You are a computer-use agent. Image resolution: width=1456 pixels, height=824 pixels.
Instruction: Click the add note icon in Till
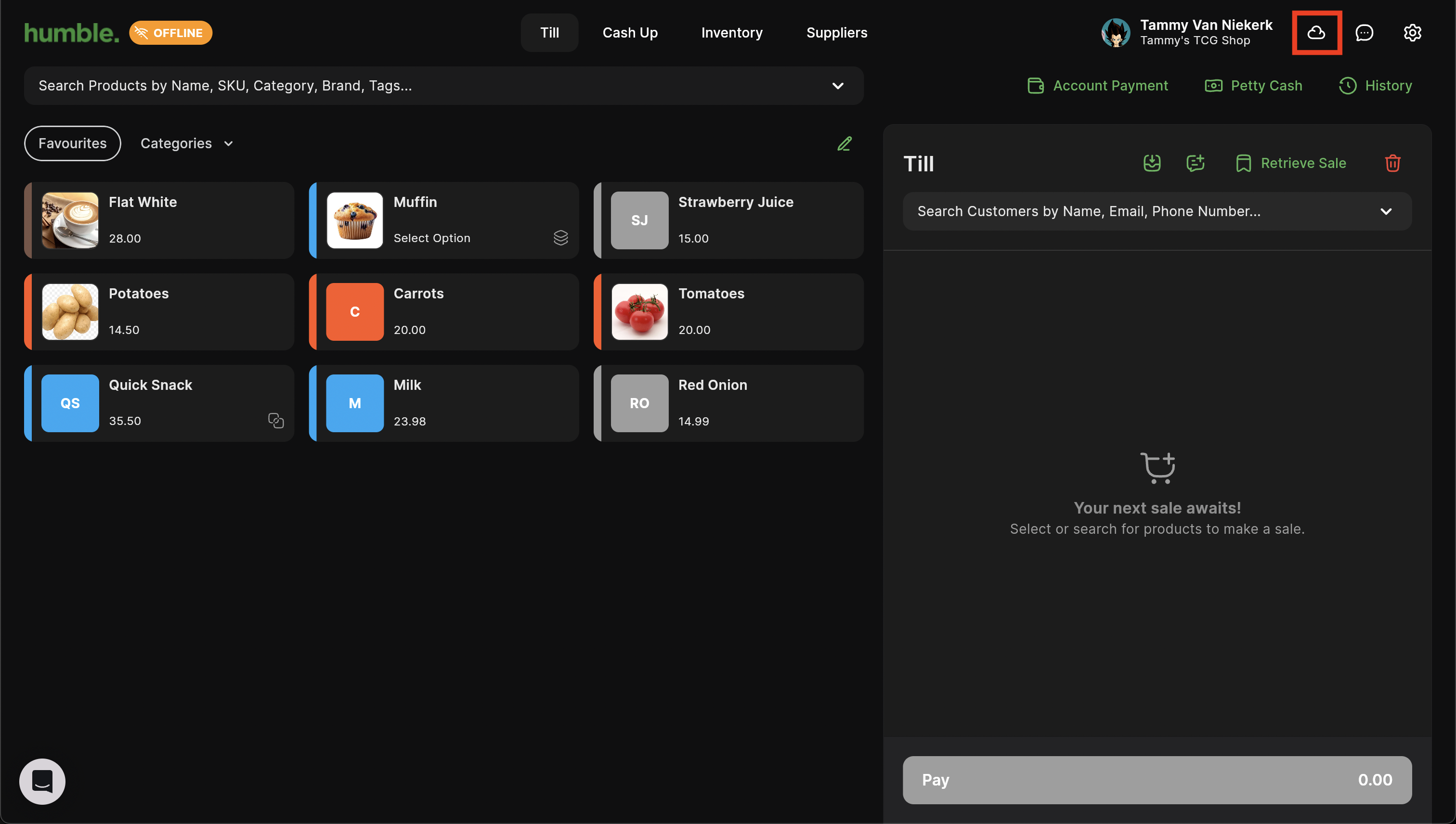[x=1195, y=163]
